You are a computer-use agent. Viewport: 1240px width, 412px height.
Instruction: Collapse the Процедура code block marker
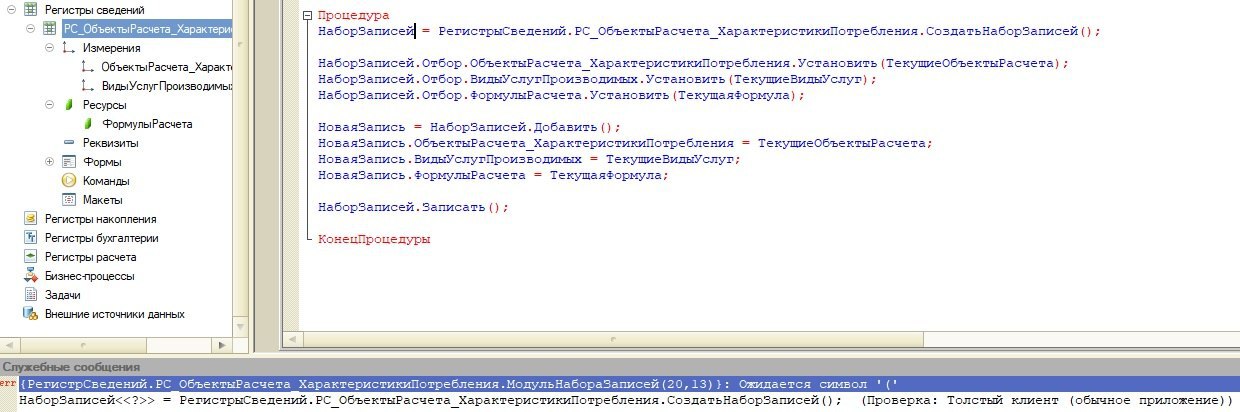click(306, 17)
